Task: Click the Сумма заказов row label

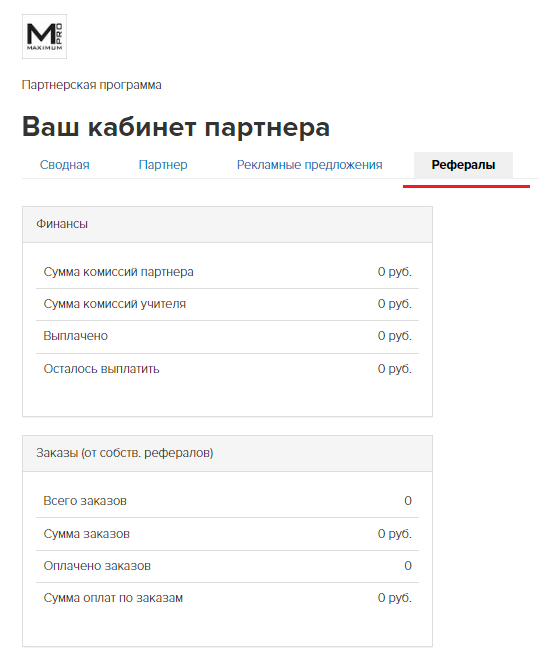Action: [x=87, y=534]
